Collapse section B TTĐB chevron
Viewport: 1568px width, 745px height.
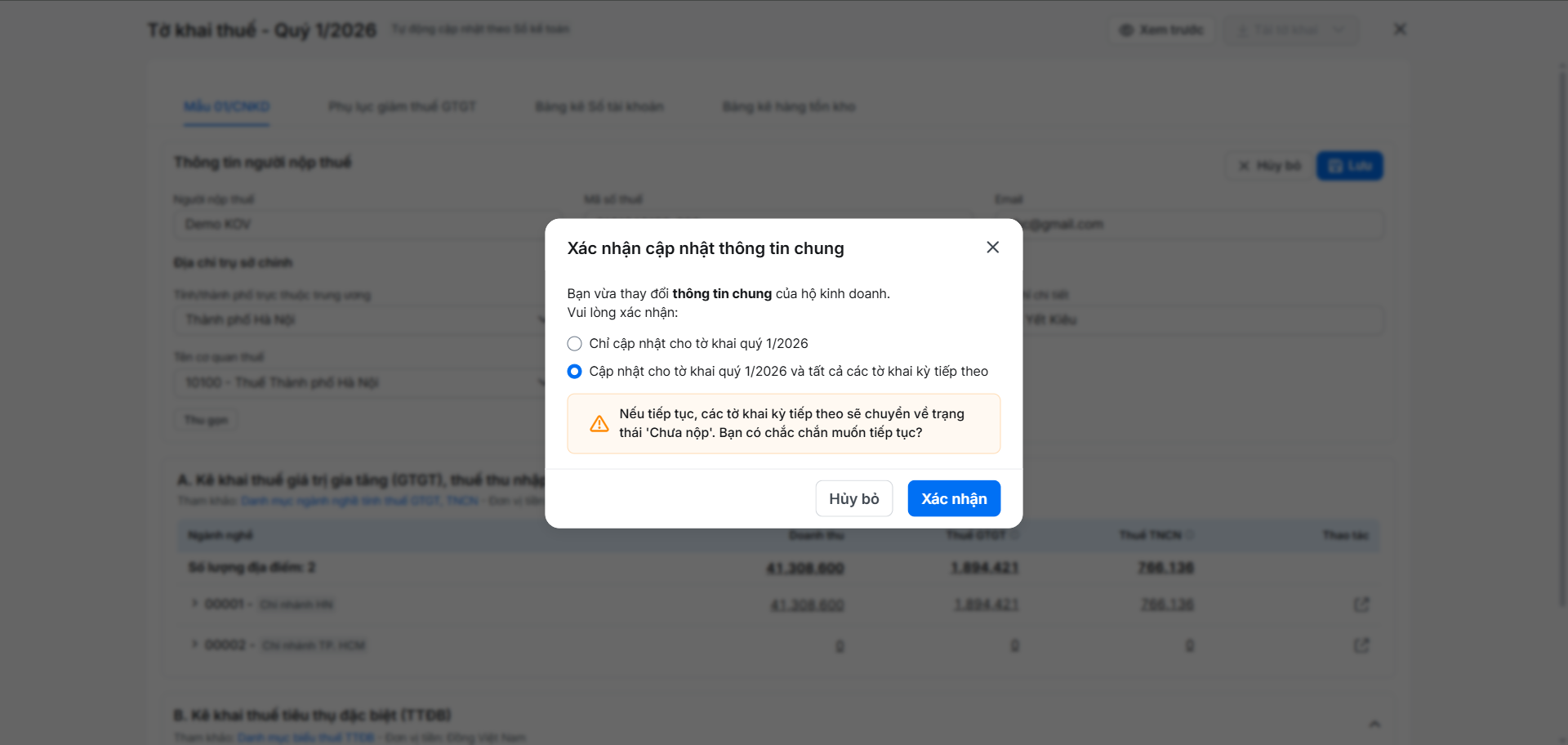pos(1374,724)
